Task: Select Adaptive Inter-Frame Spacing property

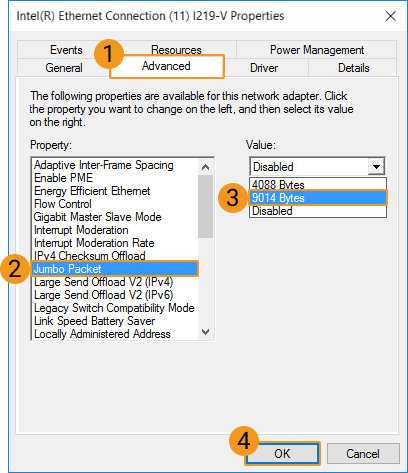Action: click(x=115, y=165)
